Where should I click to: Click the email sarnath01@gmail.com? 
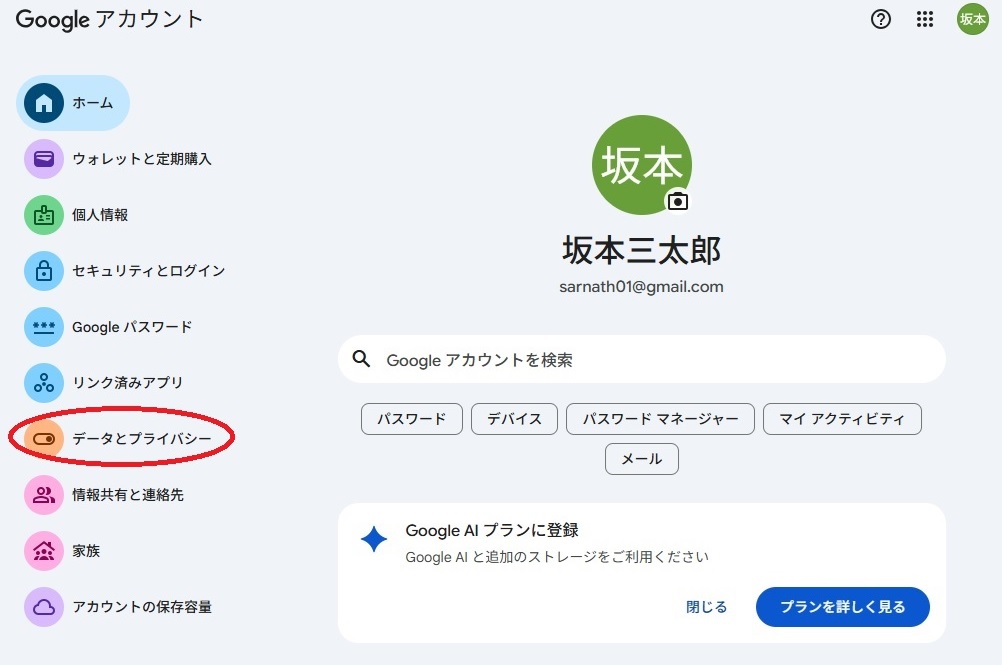pyautogui.click(x=642, y=287)
